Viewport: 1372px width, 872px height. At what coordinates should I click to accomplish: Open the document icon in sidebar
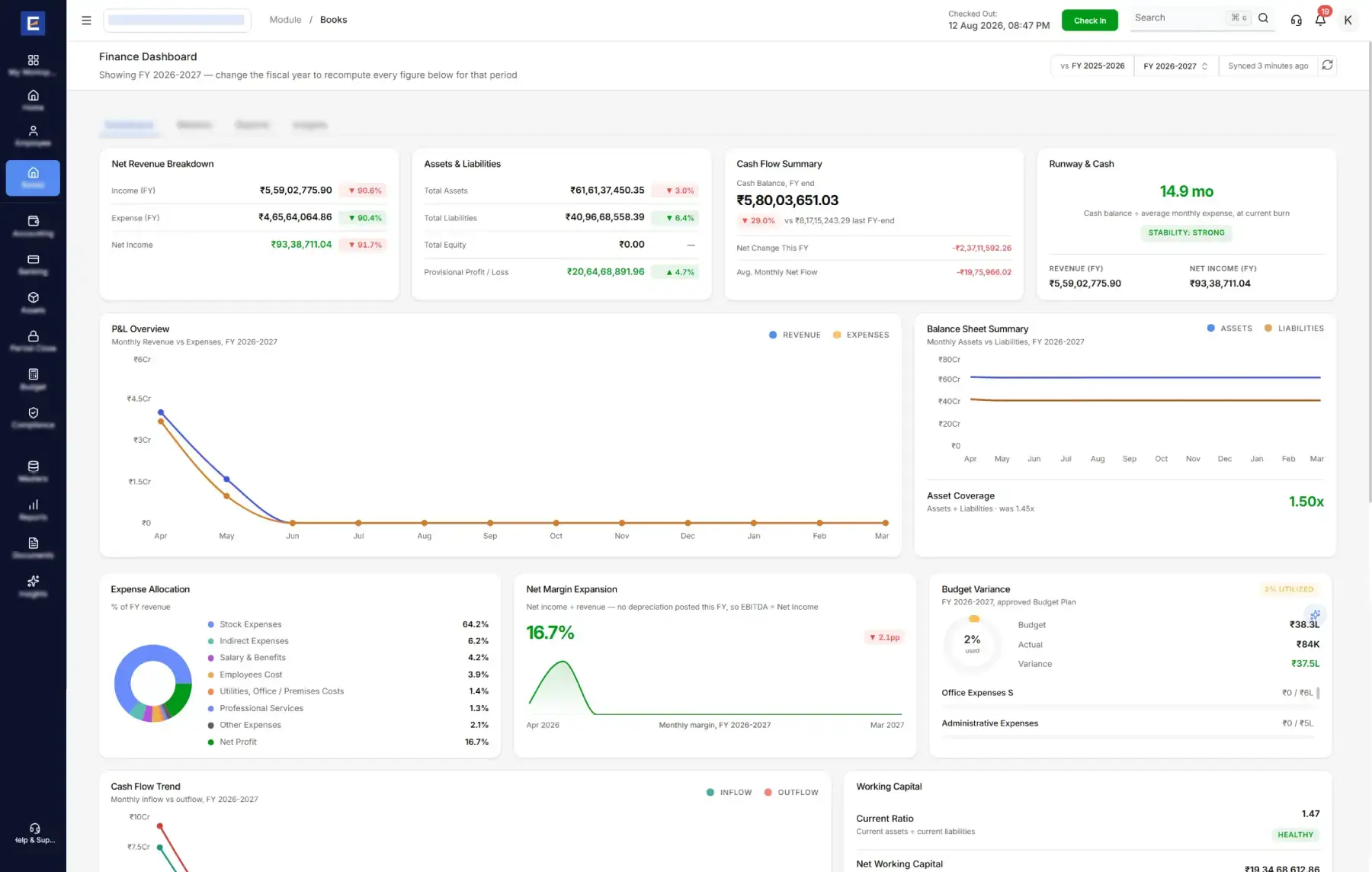click(33, 543)
